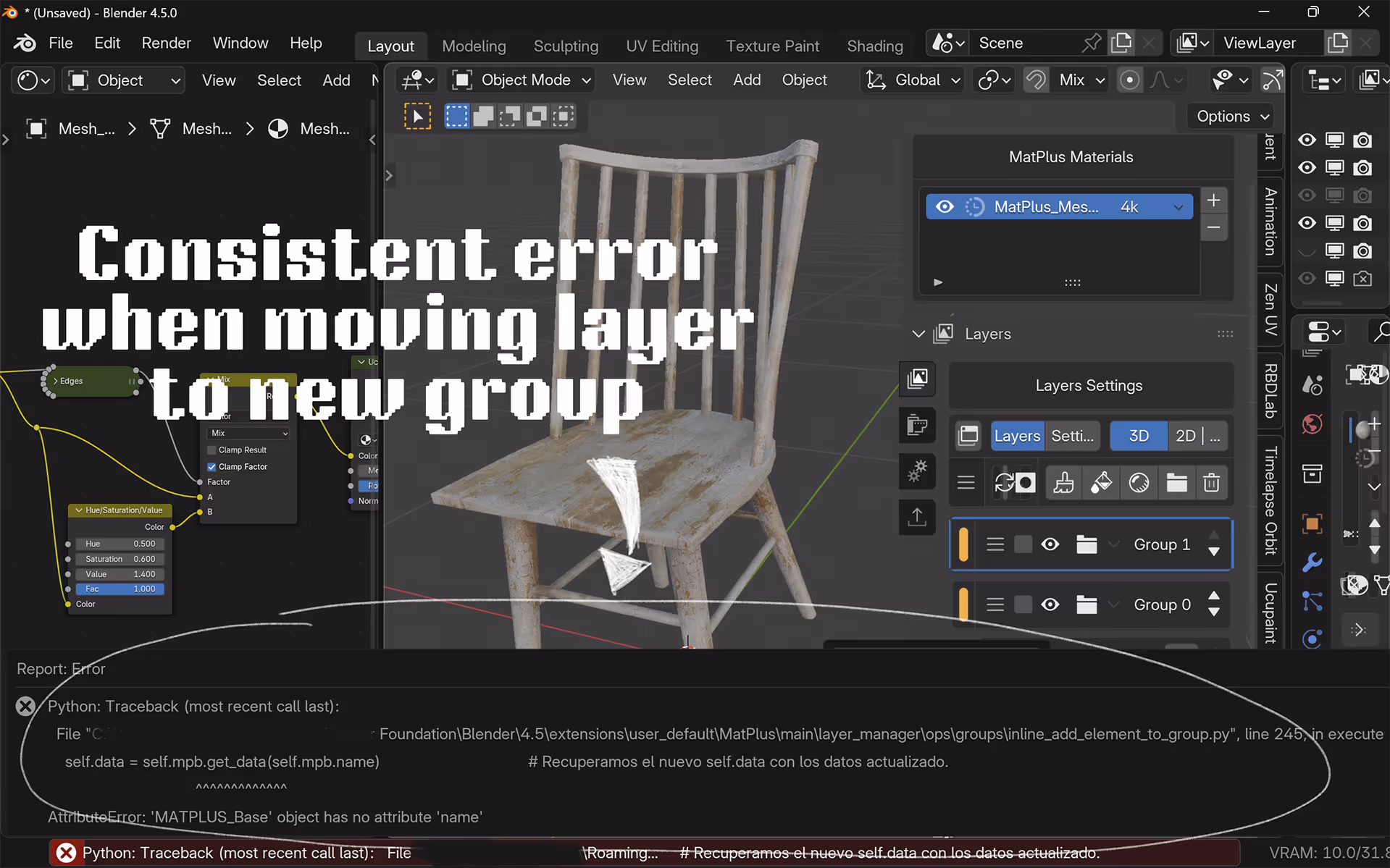Click the folder icon to add group
Viewport: 1390px width, 868px height.
tap(1176, 483)
